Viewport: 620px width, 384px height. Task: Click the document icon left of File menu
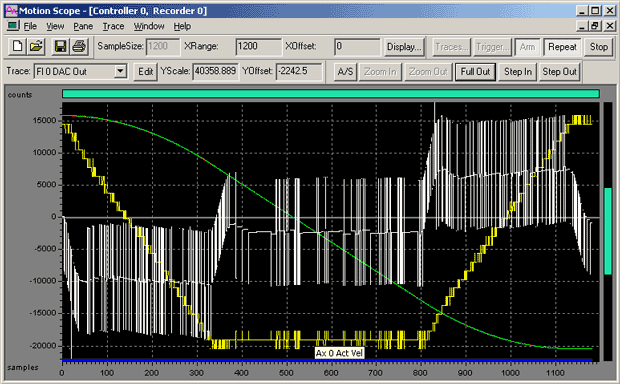click(13, 26)
